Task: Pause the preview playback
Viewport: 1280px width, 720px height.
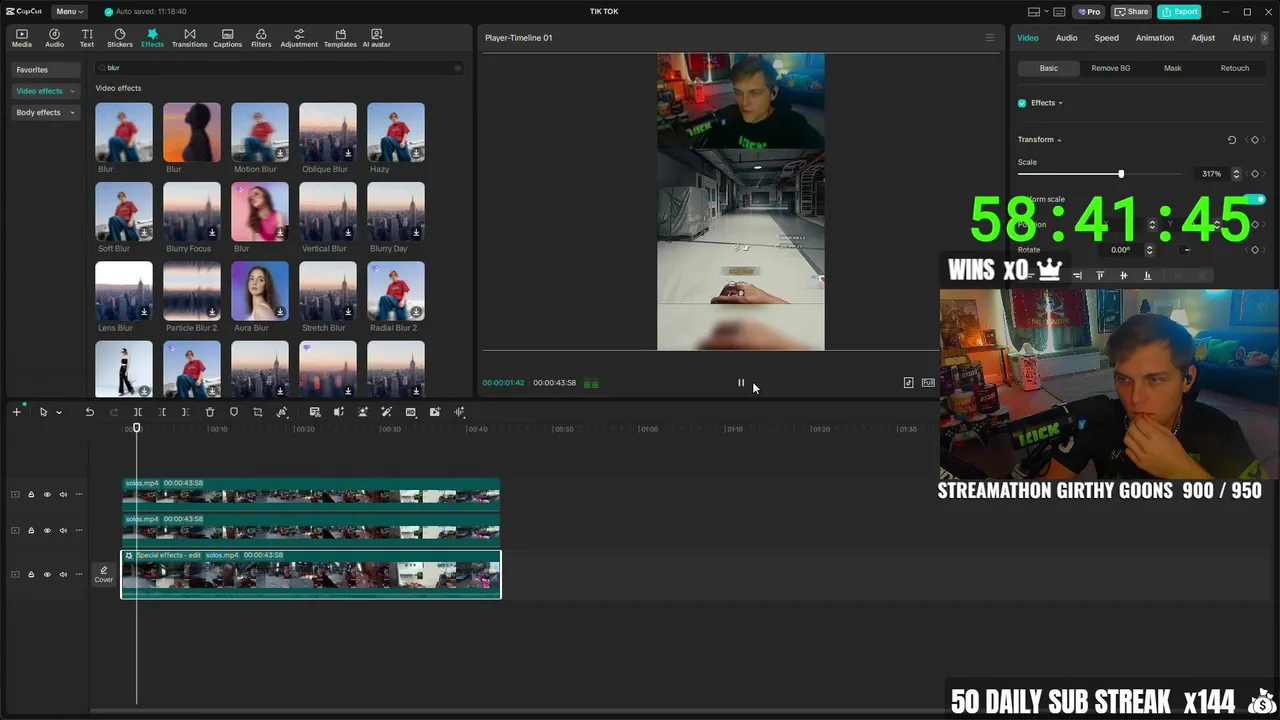Action: (741, 383)
